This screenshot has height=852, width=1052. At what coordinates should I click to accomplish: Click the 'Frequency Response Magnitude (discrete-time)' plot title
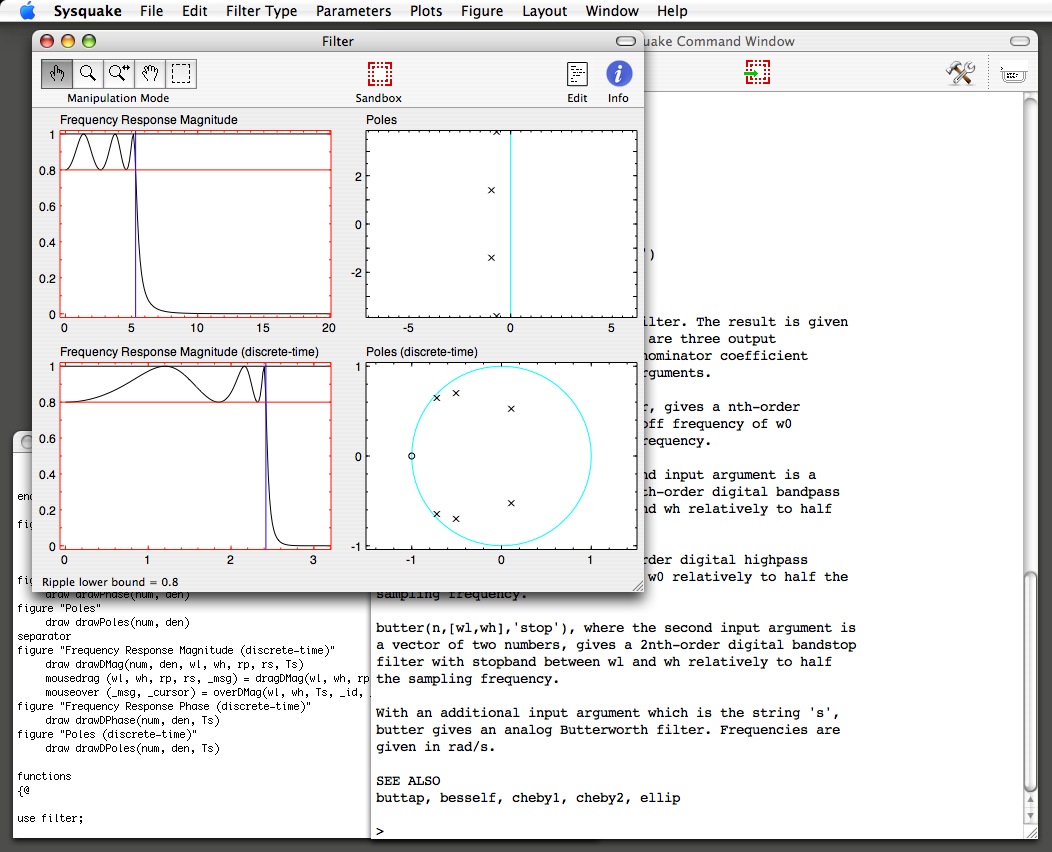click(x=189, y=352)
